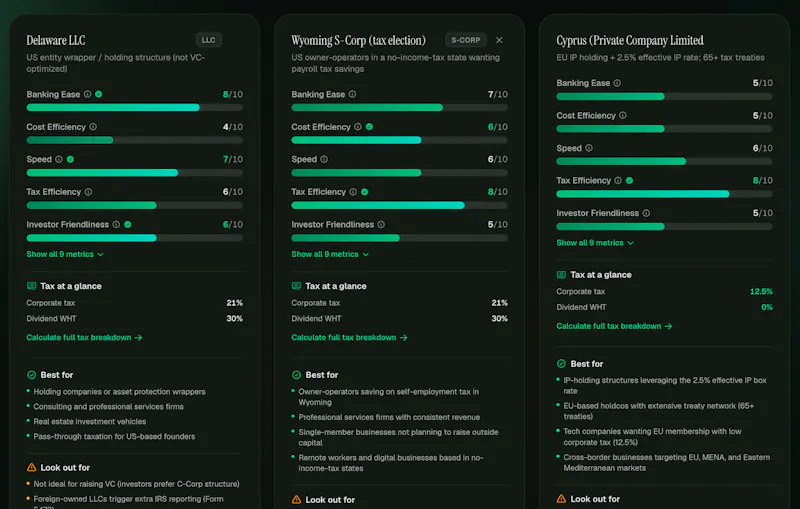This screenshot has height=509, width=800.
Task: Click Tax at a glance icon on Delaware card
Action: [31, 286]
